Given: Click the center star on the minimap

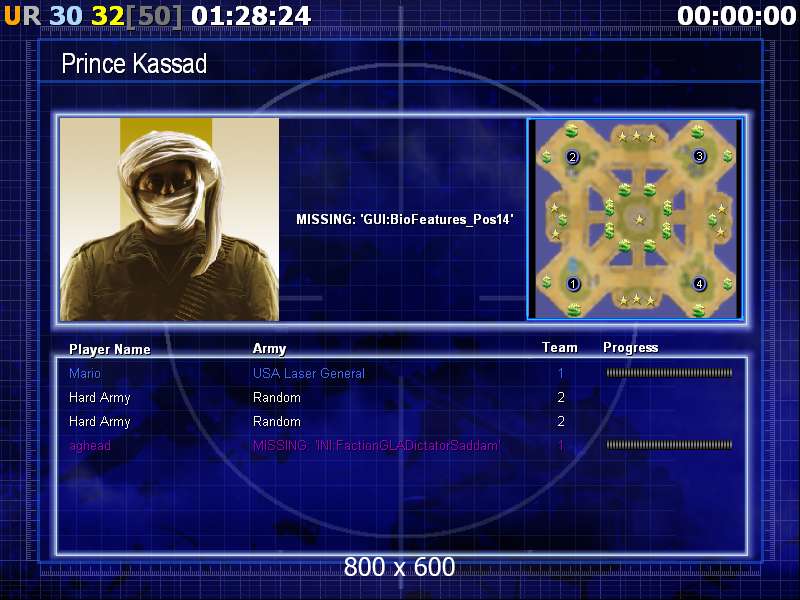Looking at the screenshot, I should (639, 220).
